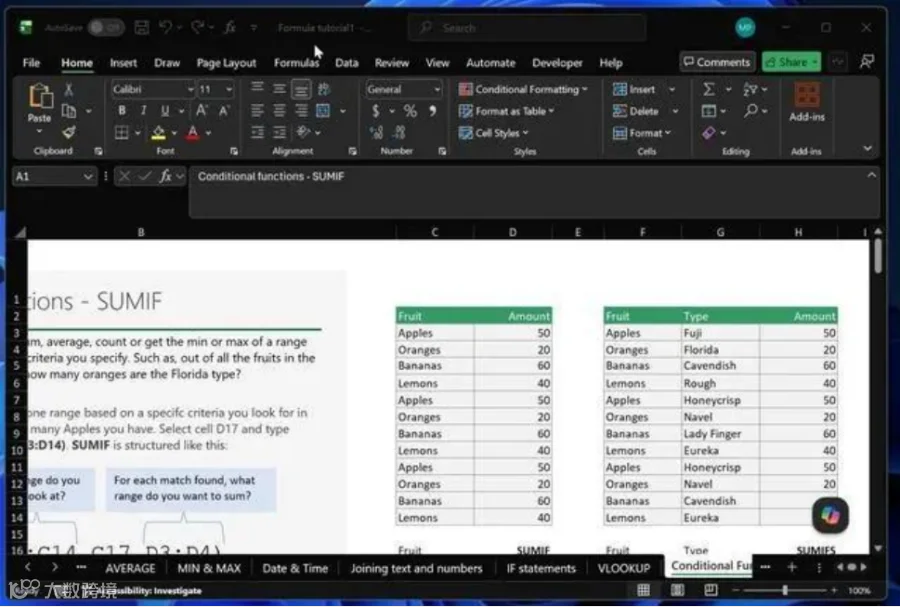Click the zoom slider handle

(785, 590)
